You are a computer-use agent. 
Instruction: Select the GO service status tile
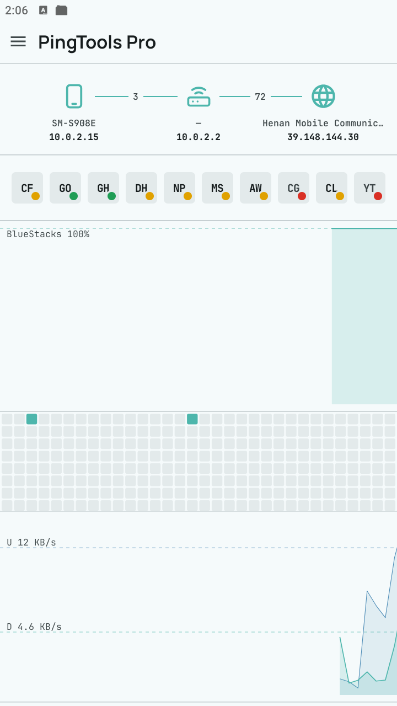[x=65, y=188]
